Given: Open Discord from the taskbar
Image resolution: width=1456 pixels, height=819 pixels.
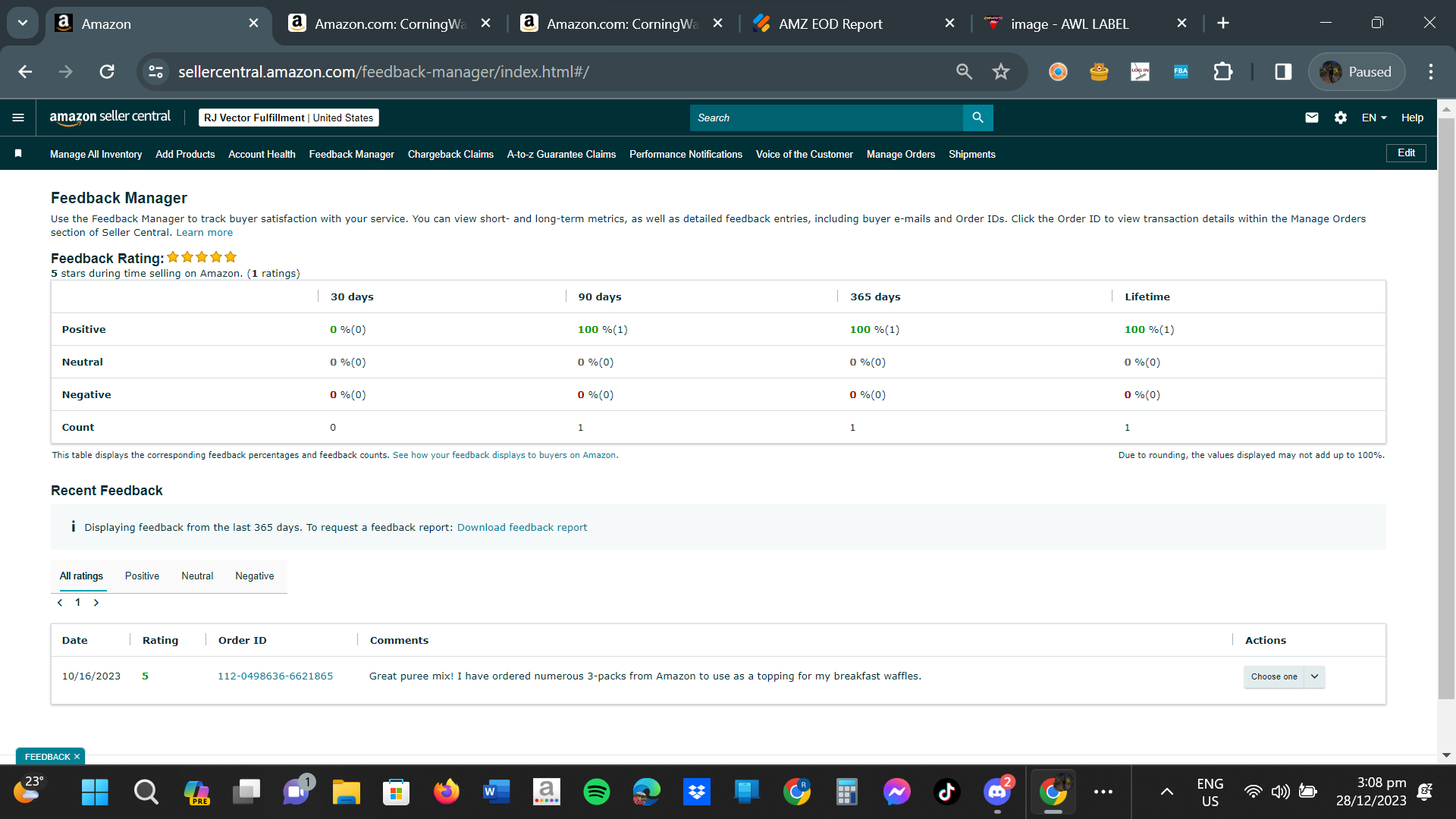Looking at the screenshot, I should click(997, 792).
